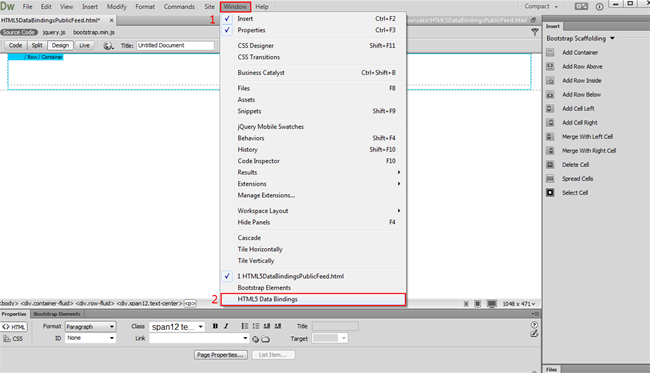Apply bold formatting in Properties panel

pos(215,326)
